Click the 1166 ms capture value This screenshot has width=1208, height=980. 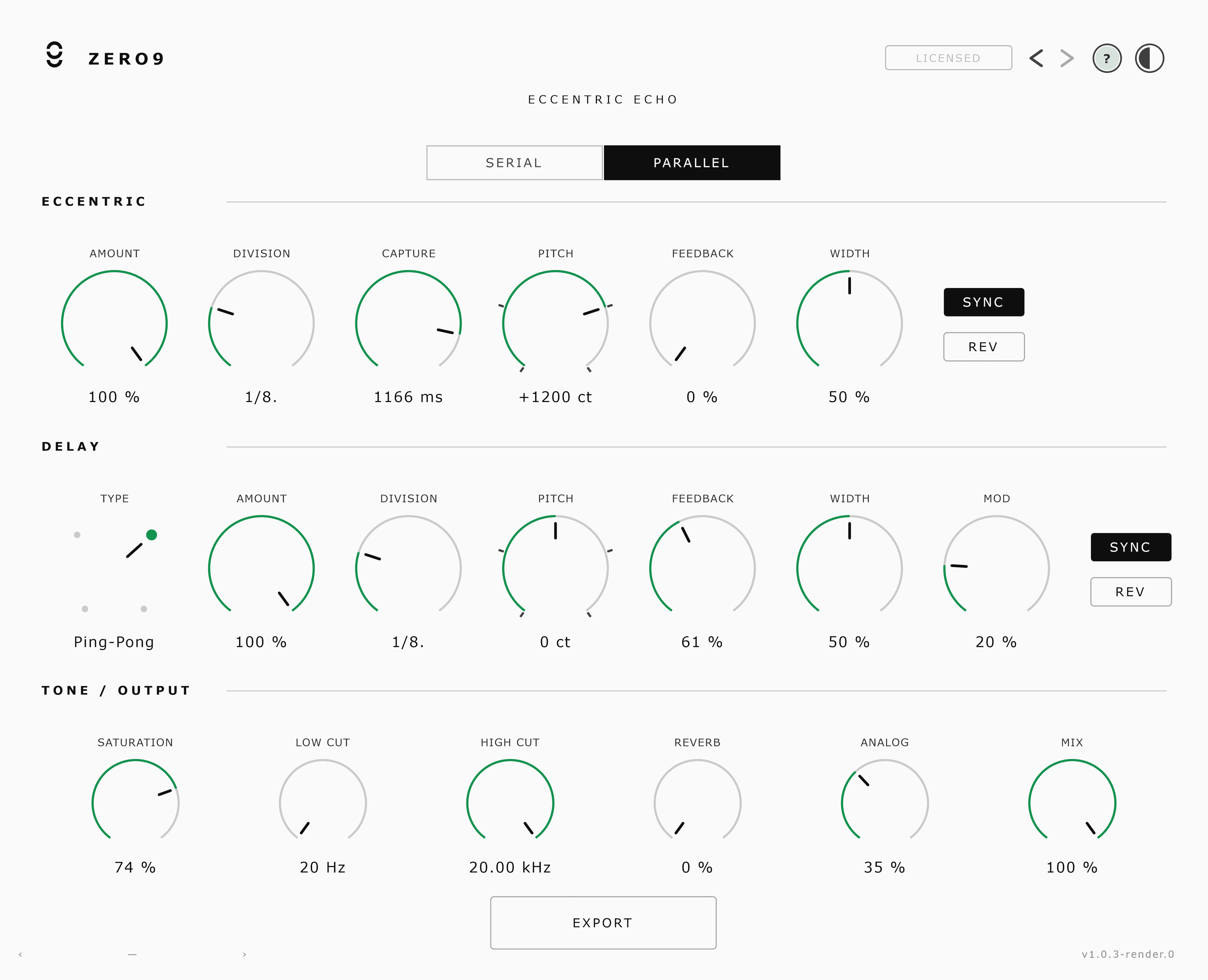pyautogui.click(x=408, y=397)
